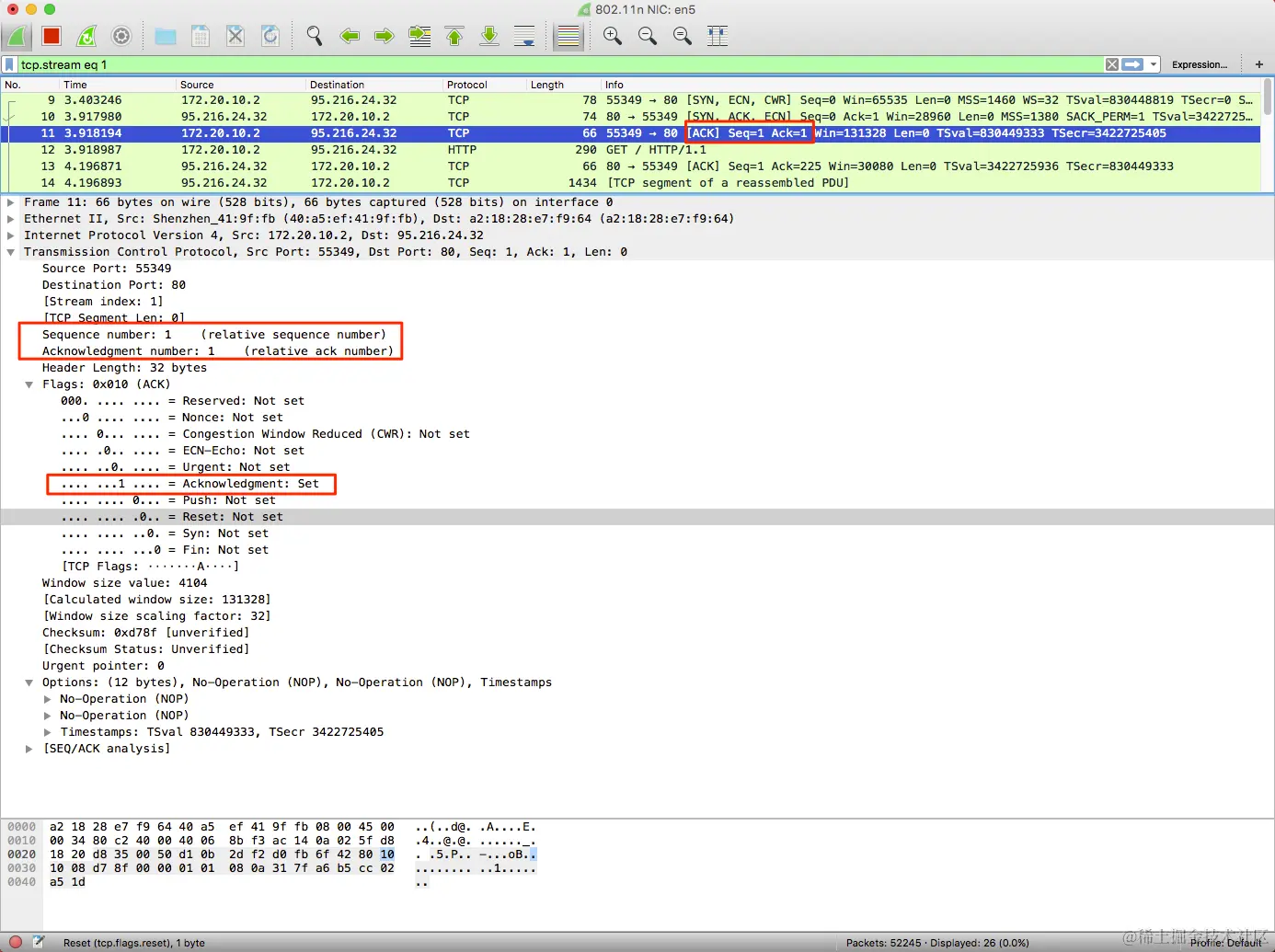Open expert information red circle in status bar

[16, 942]
